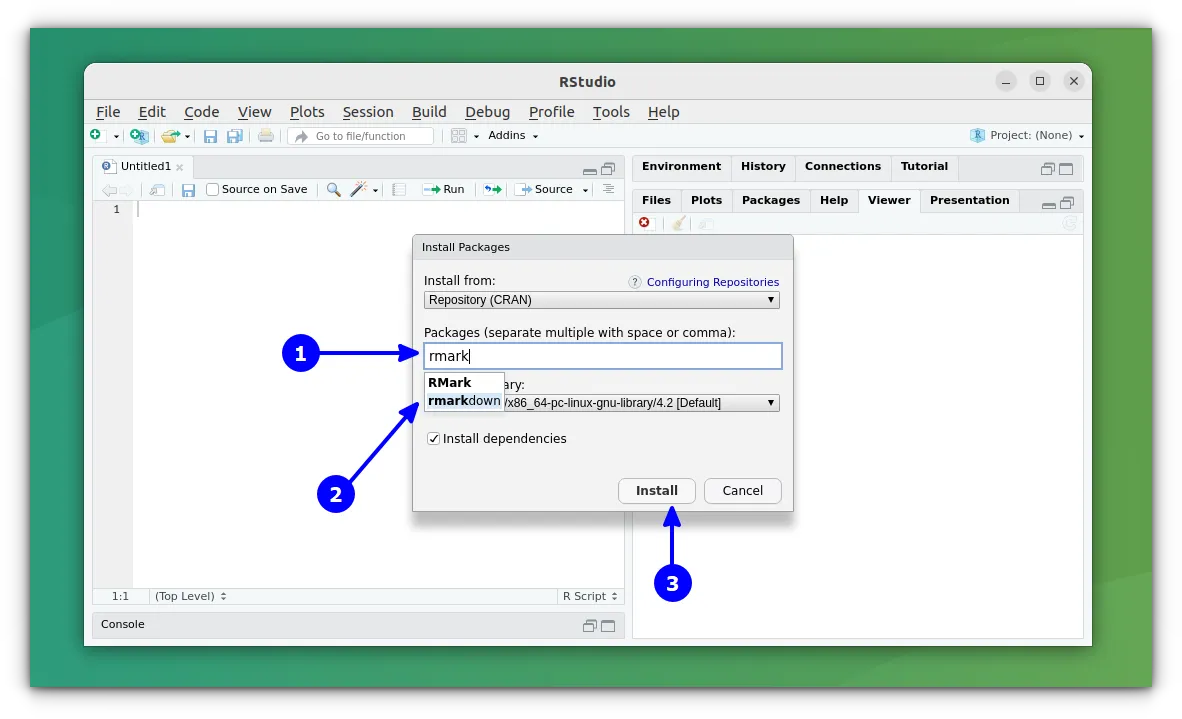
Task: Switch to the Packages tab
Action: [x=770, y=200]
